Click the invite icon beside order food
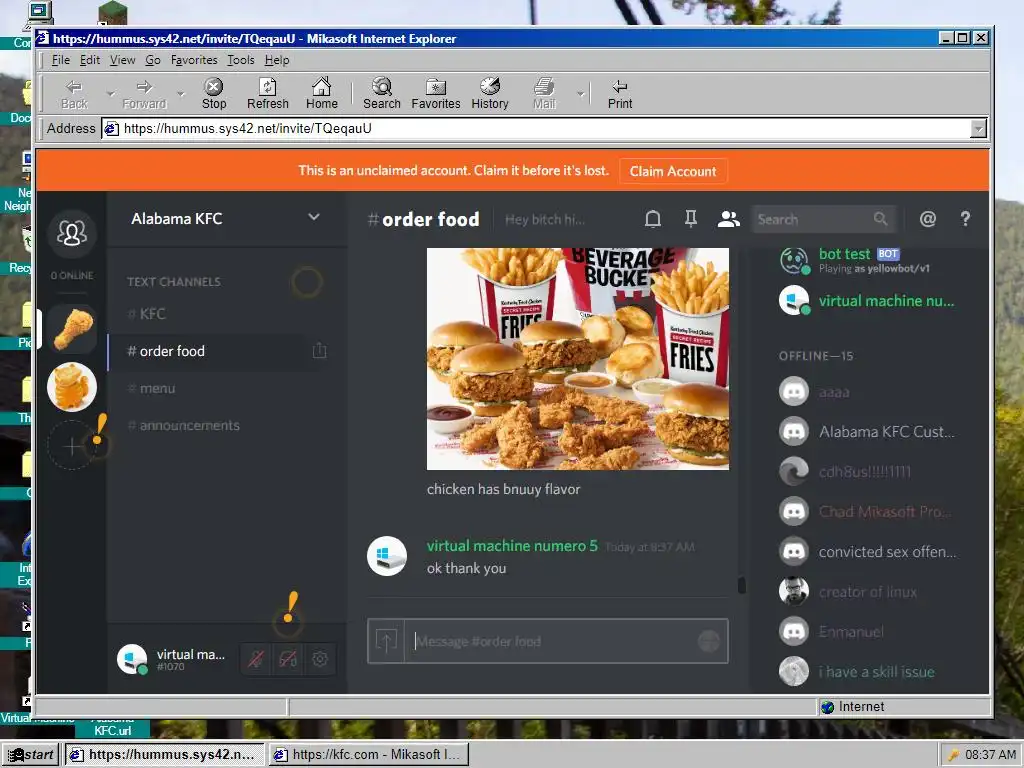This screenshot has width=1024, height=768. point(319,351)
